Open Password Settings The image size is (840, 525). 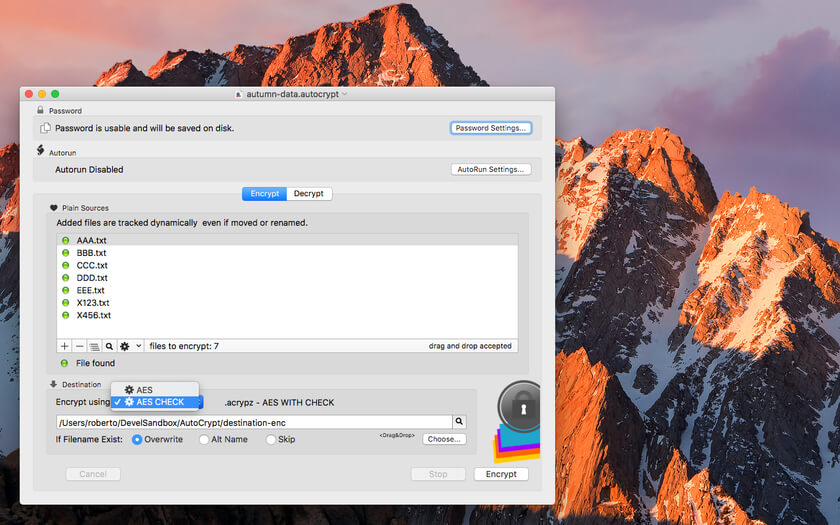click(x=490, y=128)
